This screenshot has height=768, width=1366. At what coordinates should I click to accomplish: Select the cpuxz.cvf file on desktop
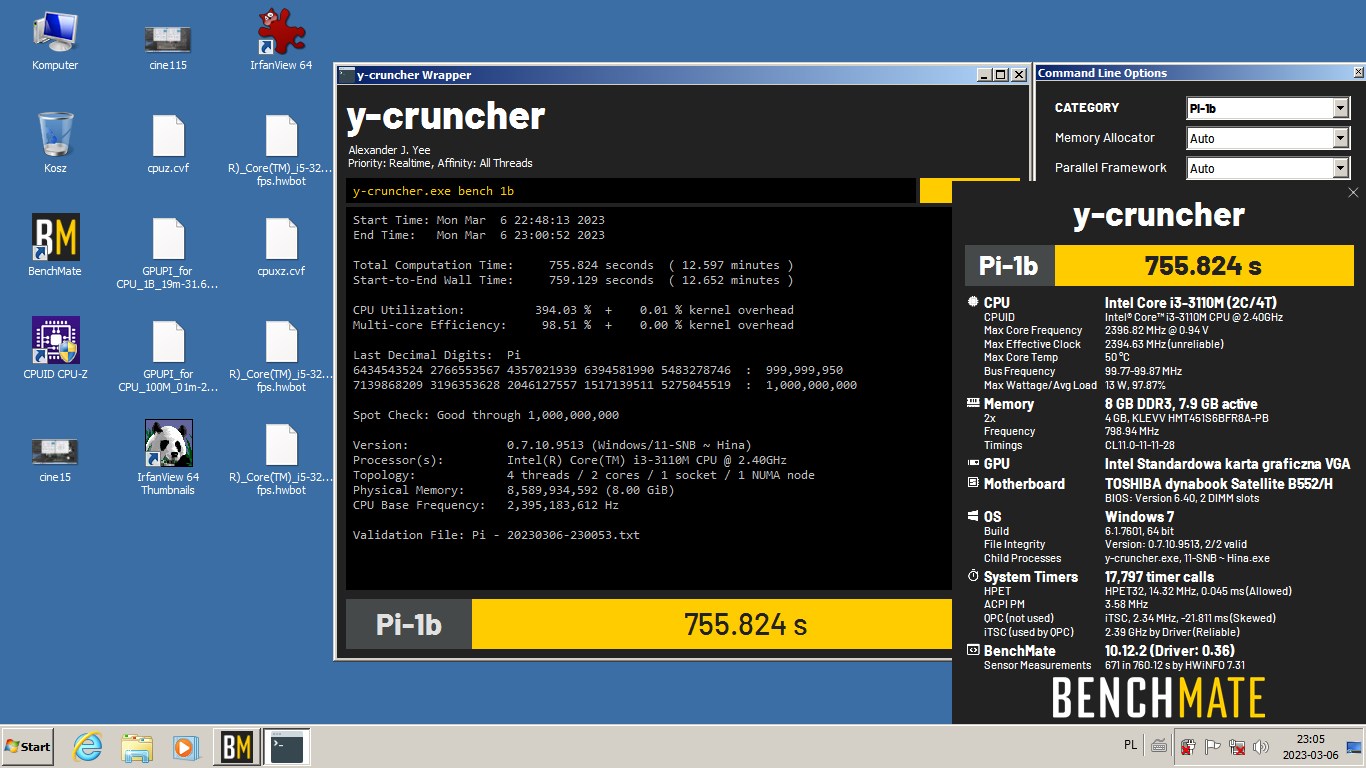point(281,246)
